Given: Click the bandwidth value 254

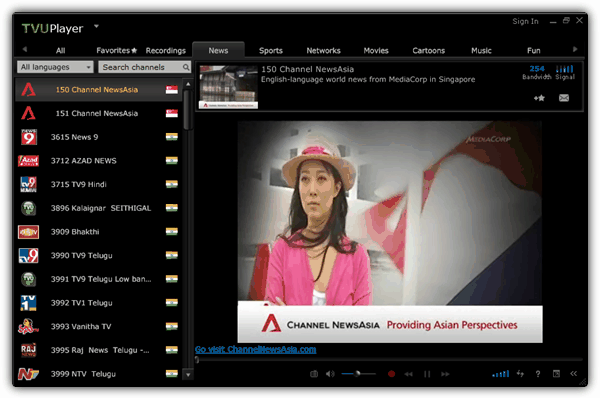Looking at the screenshot, I should click(x=537, y=69).
